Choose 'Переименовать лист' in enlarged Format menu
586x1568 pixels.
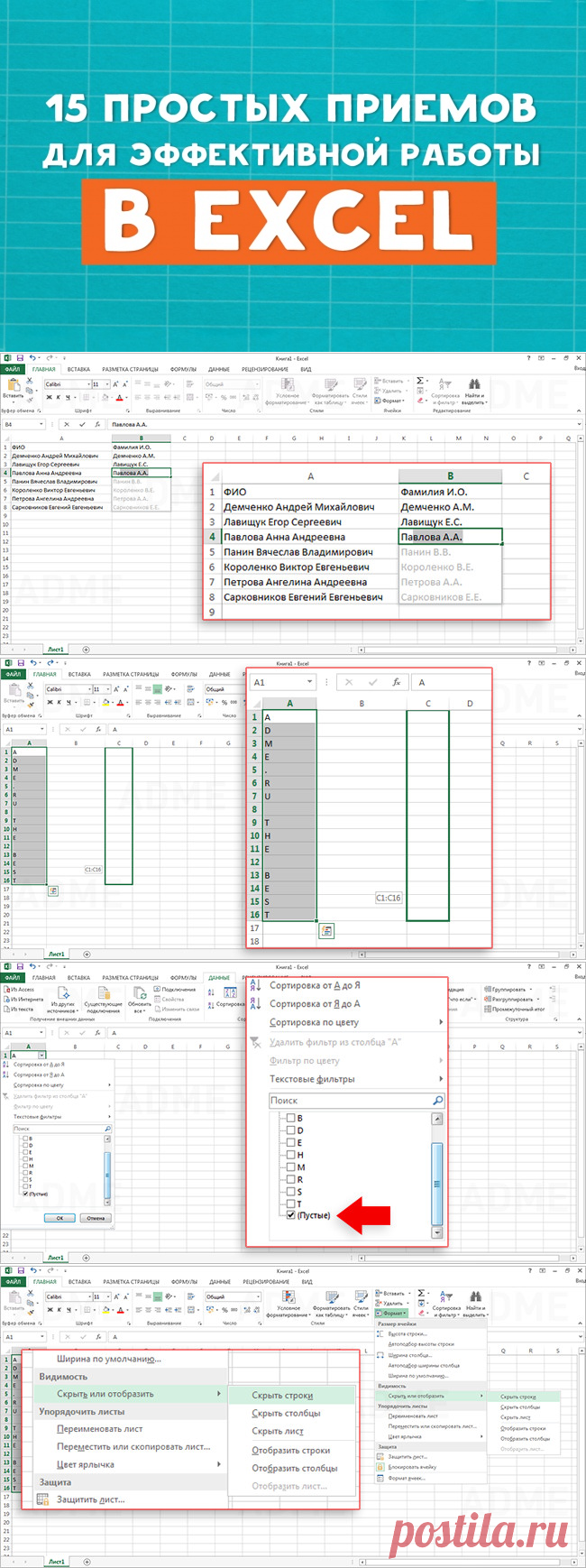99,1429
